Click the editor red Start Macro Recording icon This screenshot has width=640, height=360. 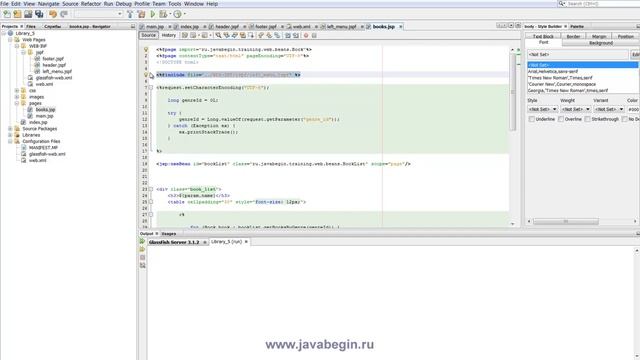306,36
